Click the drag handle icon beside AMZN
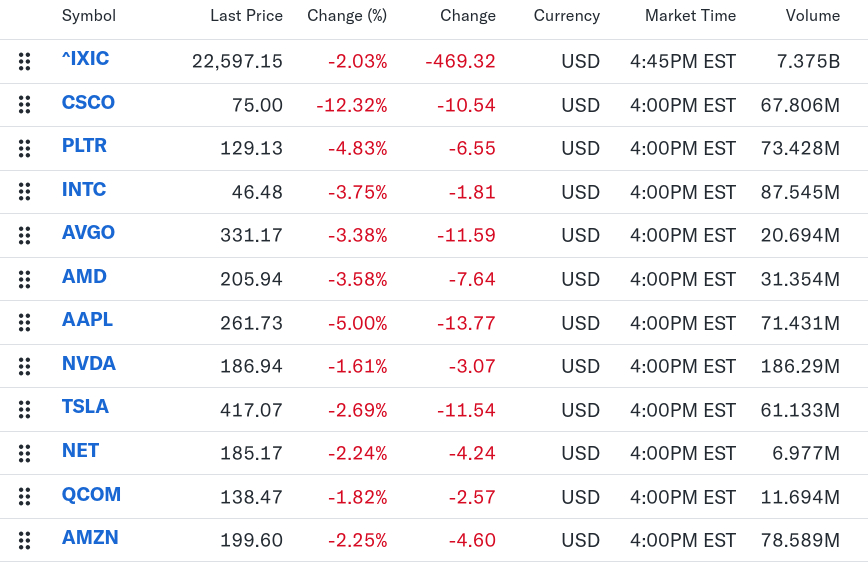The height and width of the screenshot is (566, 868). click(25, 540)
